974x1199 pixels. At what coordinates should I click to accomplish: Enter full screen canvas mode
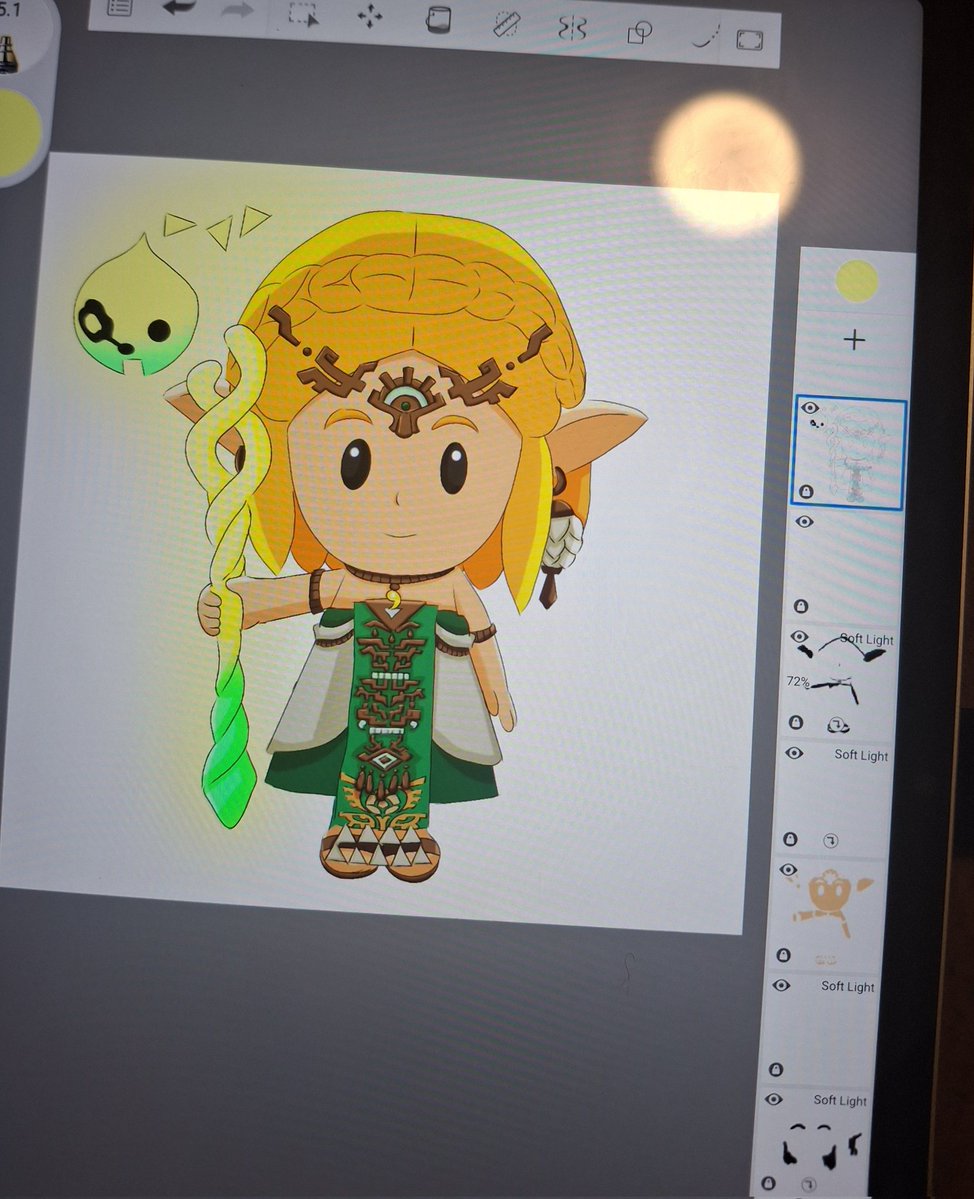(749, 40)
